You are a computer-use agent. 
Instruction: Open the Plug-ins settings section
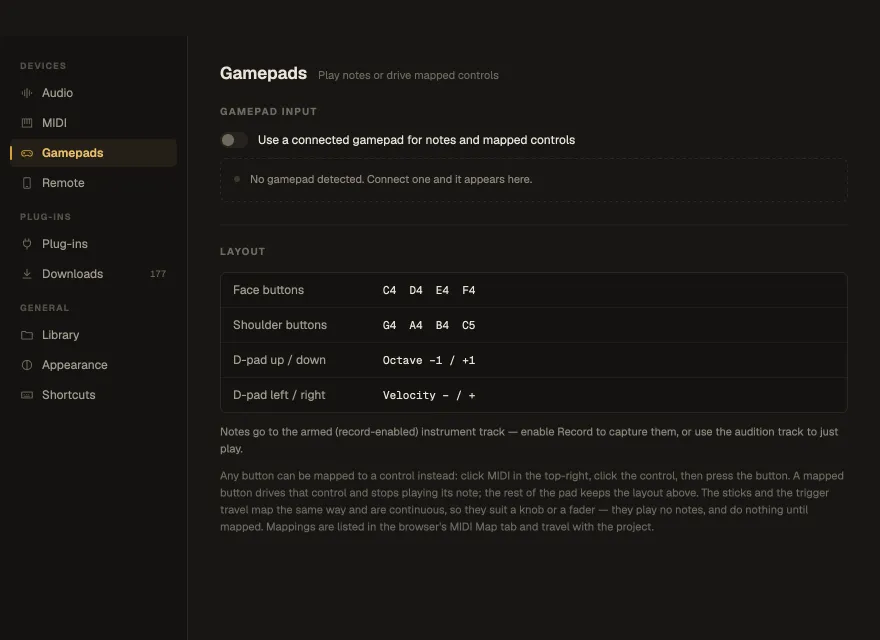tap(94, 244)
